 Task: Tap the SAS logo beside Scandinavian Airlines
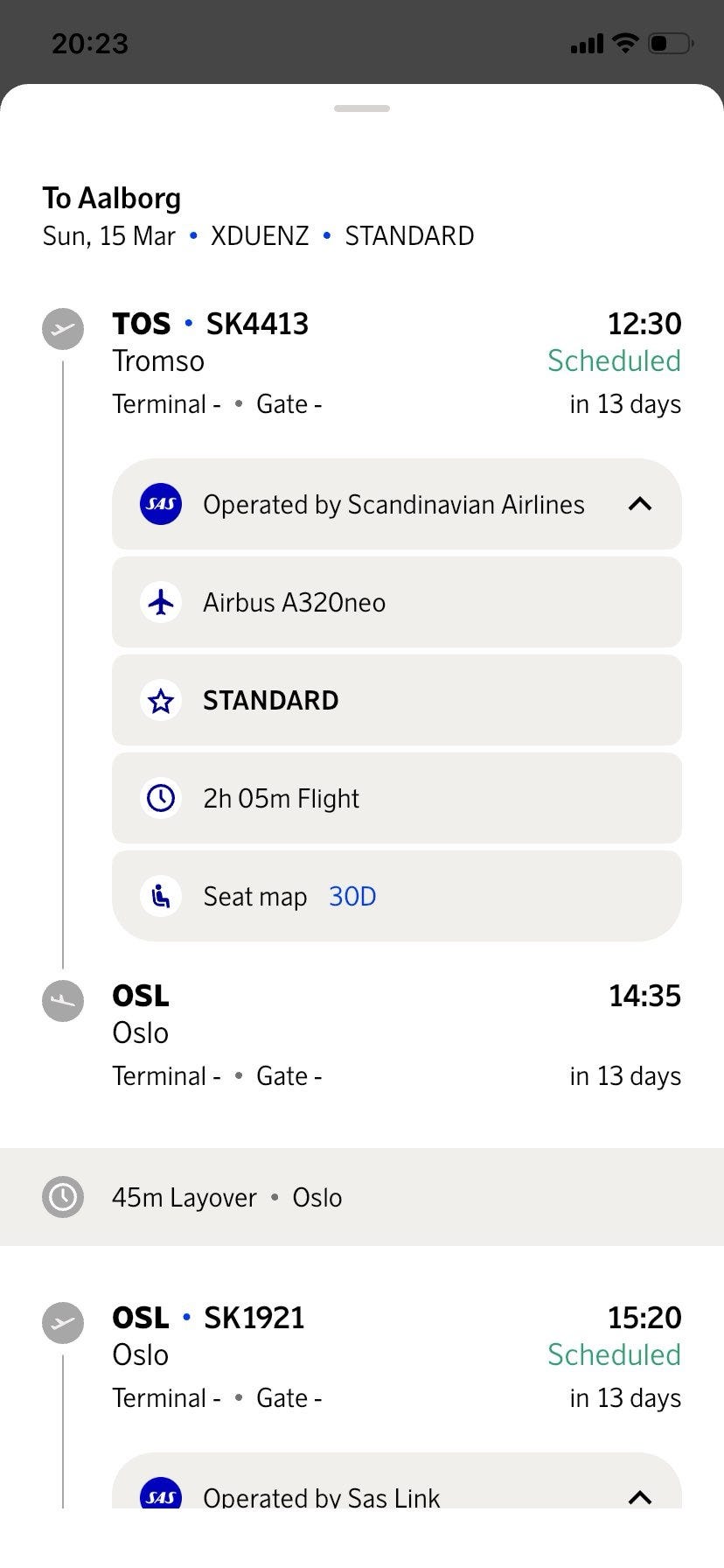click(x=161, y=505)
